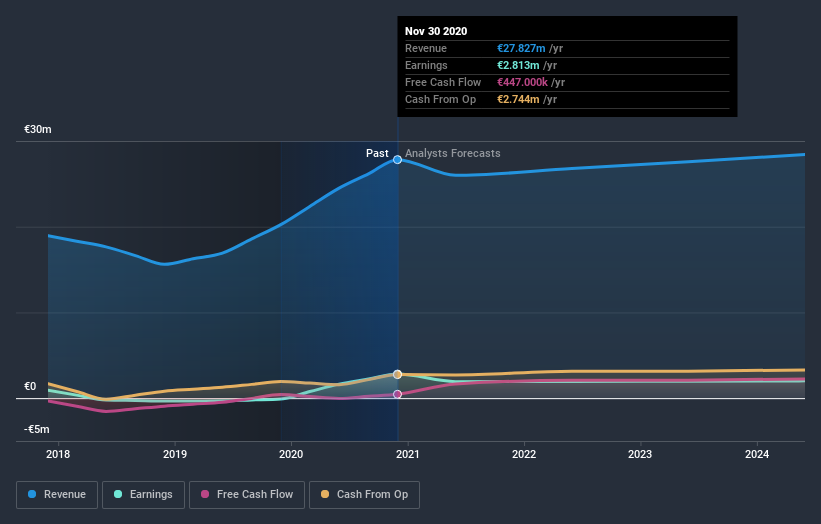Viewport: 821px width, 524px height.
Task: Click the Earnings row label in tooltip
Action: 426,65
